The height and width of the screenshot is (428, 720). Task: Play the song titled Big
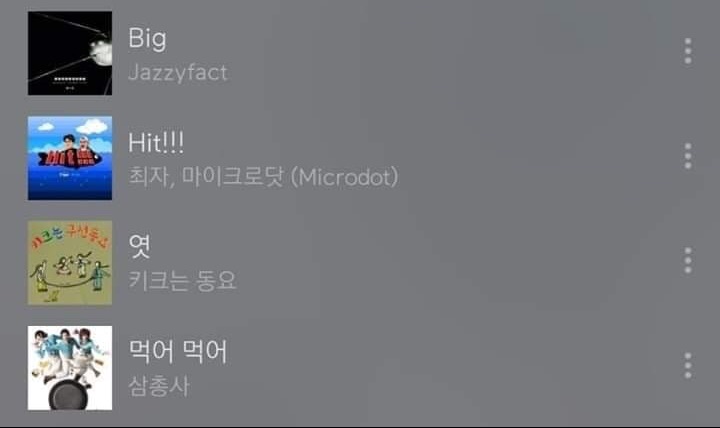[x=147, y=39]
